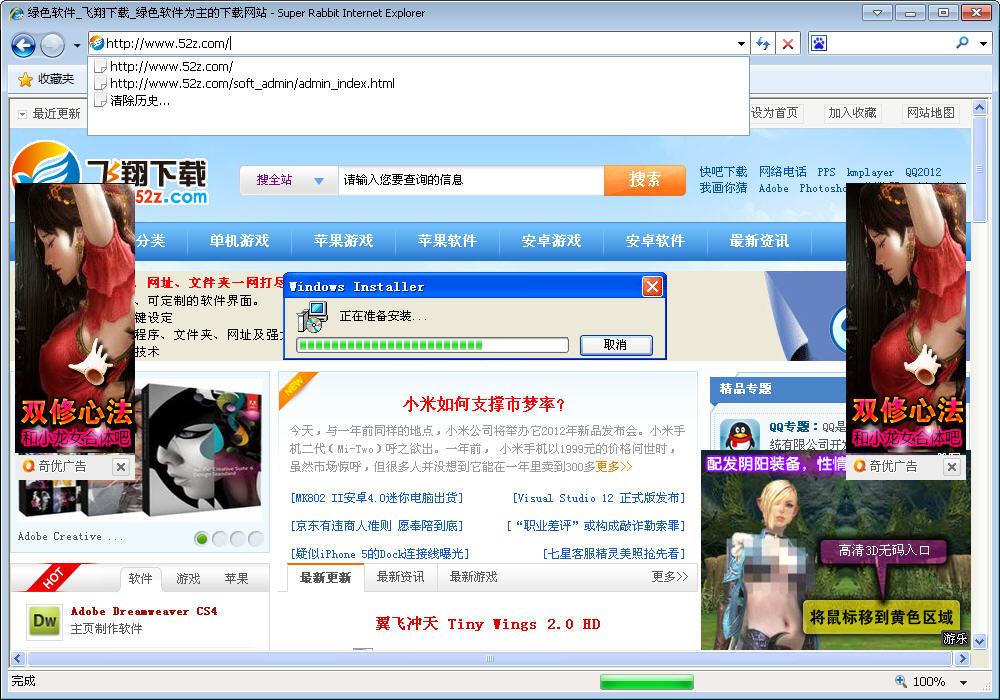This screenshot has width=1000, height=700.
Task: Select the 最新更新 content tab
Action: [x=325, y=578]
